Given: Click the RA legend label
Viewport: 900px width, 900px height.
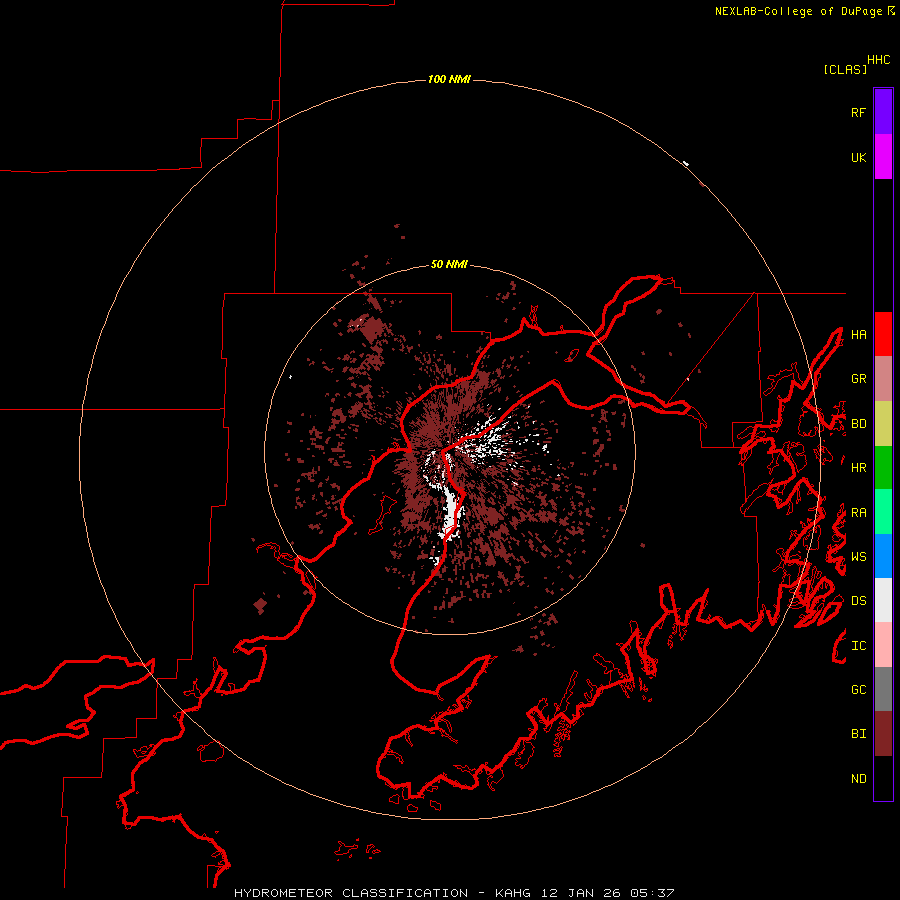Looking at the screenshot, I should (x=858, y=513).
